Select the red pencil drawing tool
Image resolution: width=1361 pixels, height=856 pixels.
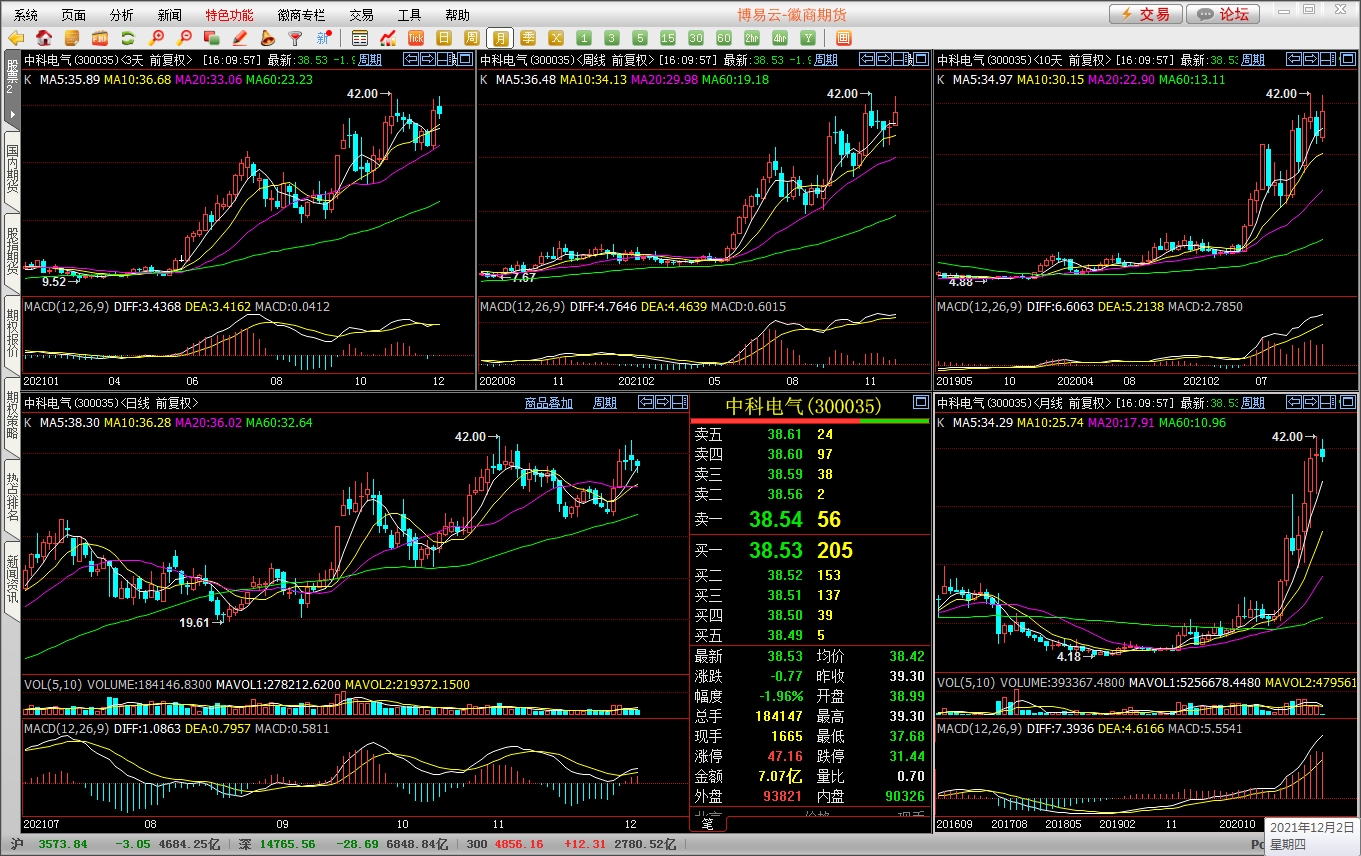(x=240, y=38)
